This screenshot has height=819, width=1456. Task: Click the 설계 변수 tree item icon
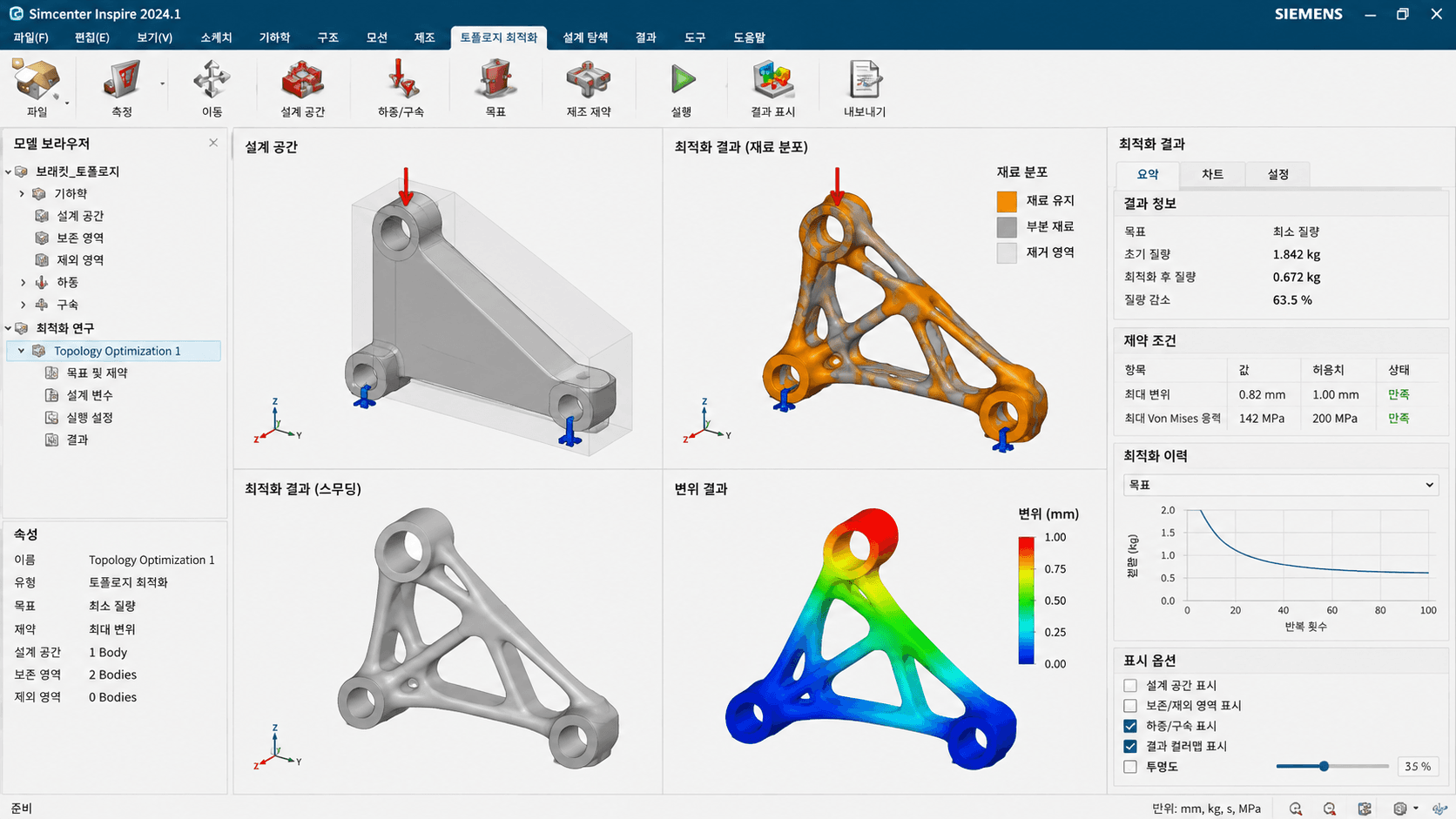click(52, 395)
